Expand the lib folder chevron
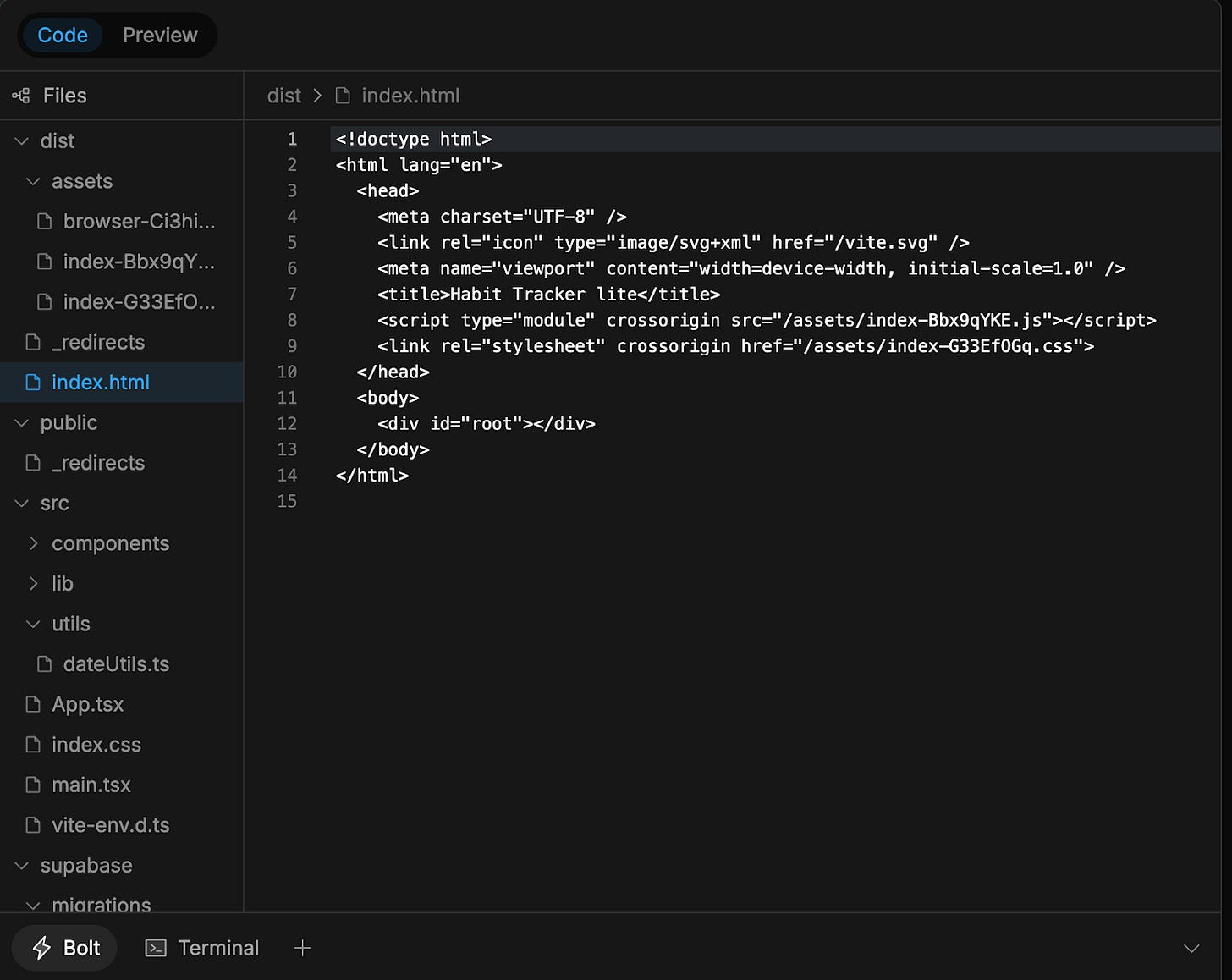1232x980 pixels. (x=33, y=583)
